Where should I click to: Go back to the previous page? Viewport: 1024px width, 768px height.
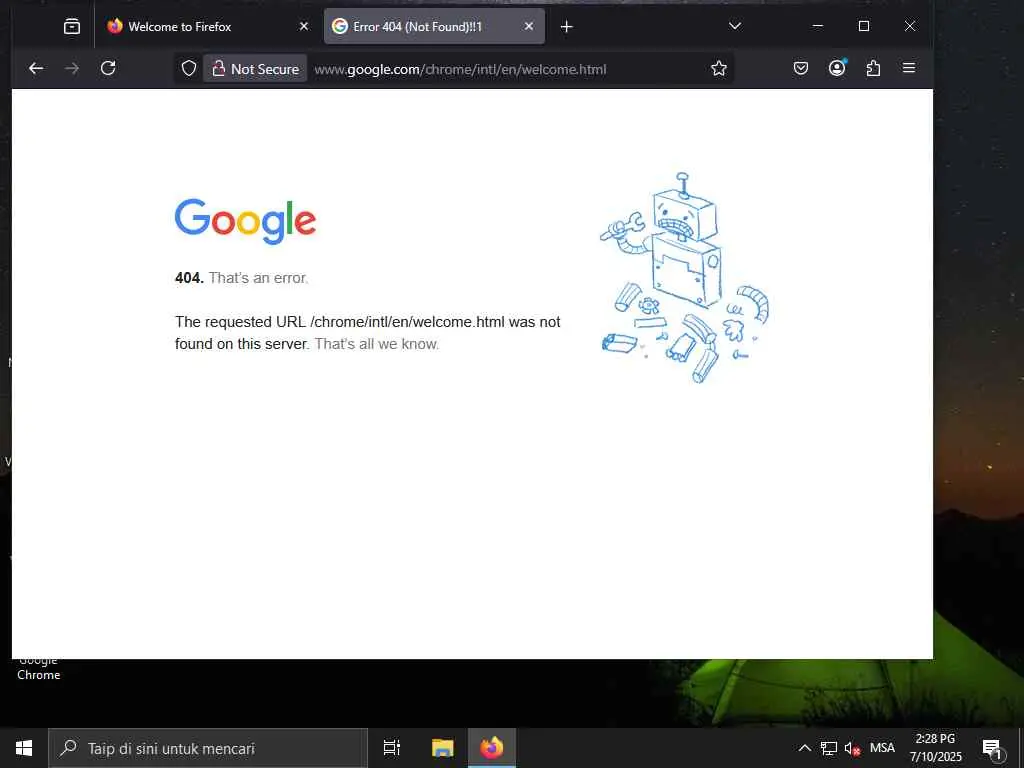[36, 68]
